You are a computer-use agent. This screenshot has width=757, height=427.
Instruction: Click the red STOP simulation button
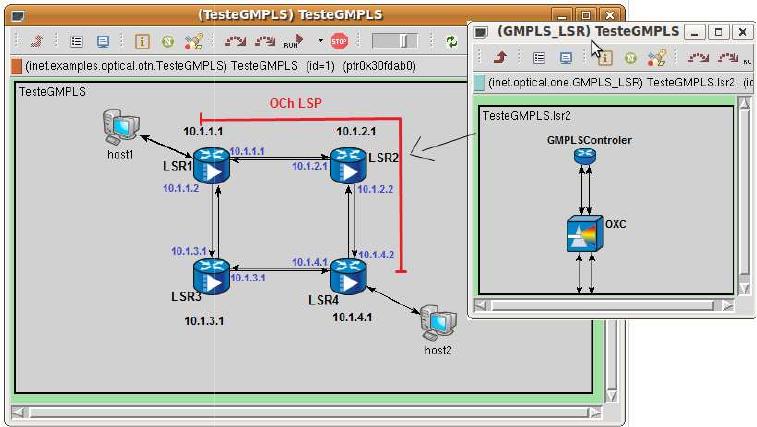click(338, 42)
